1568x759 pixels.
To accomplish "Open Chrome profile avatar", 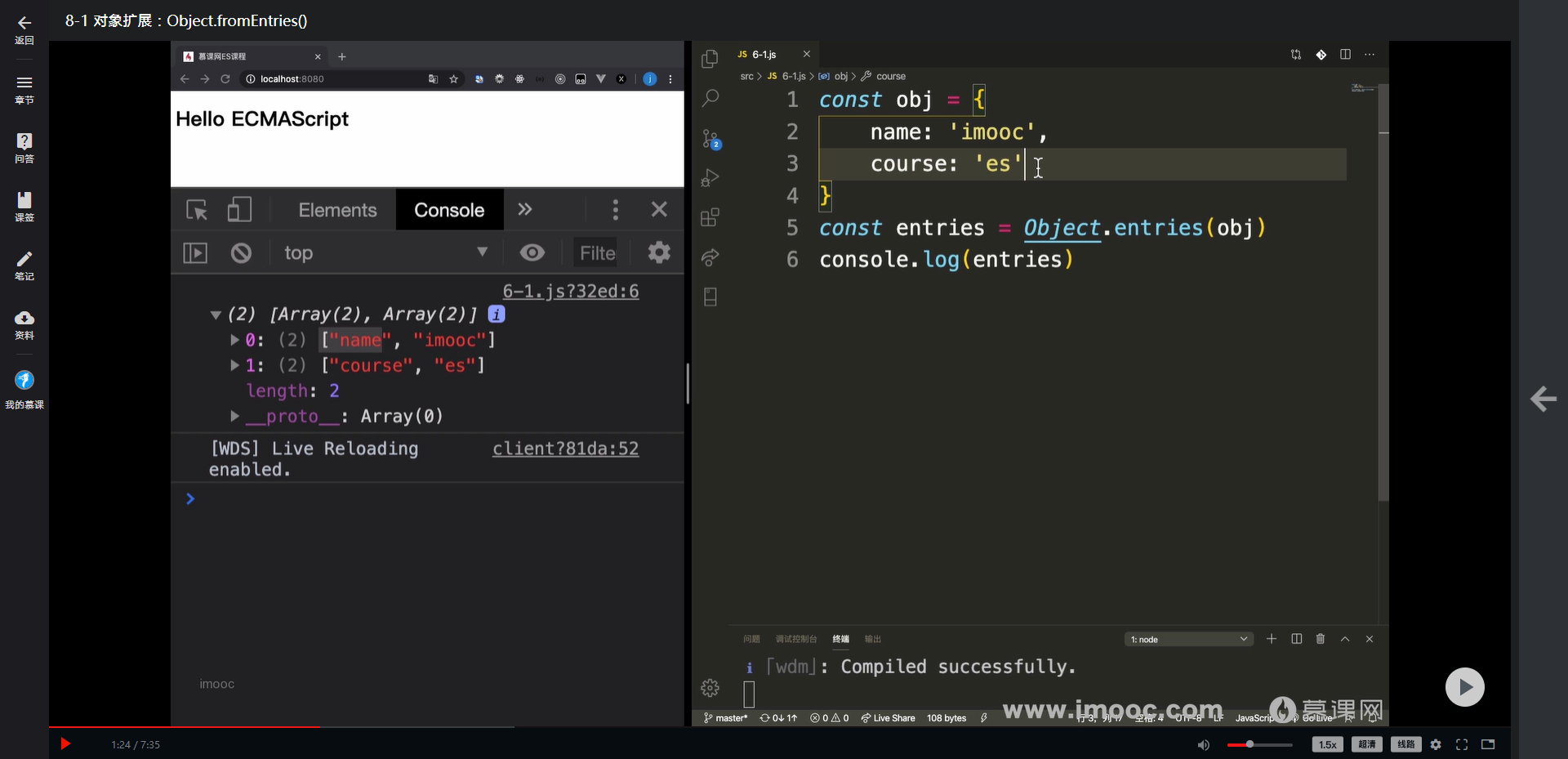I will coord(650,79).
